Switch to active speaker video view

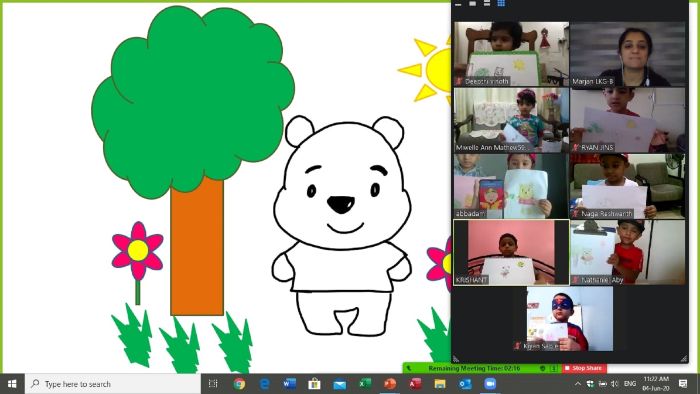[x=472, y=4]
